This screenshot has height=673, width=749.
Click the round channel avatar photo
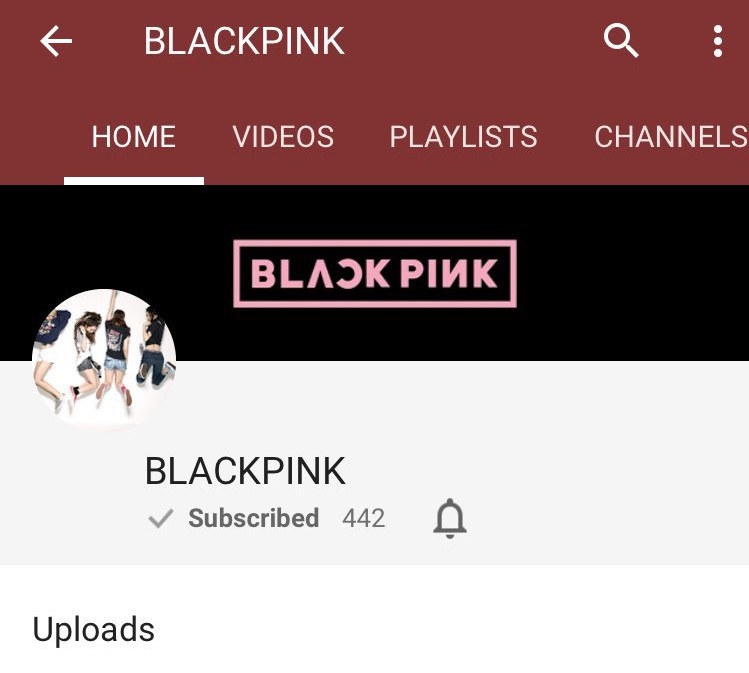tap(104, 361)
